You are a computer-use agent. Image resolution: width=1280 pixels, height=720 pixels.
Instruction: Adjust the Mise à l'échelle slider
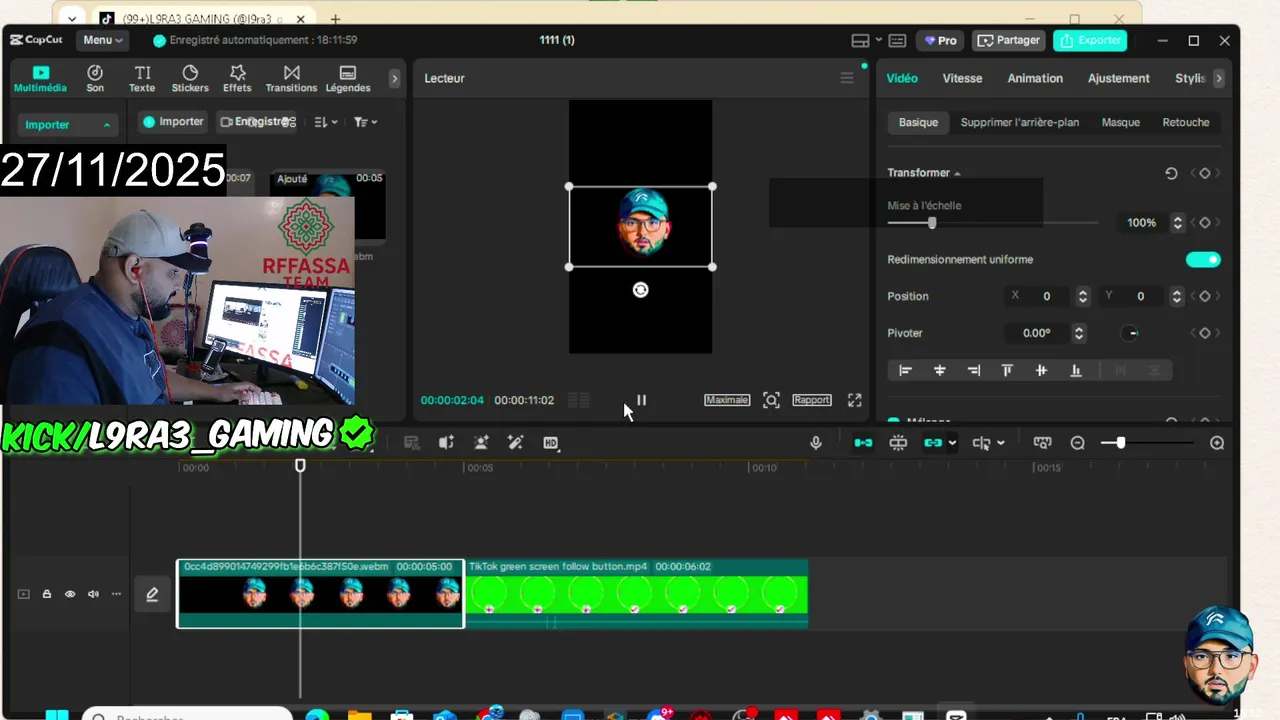[992, 223]
